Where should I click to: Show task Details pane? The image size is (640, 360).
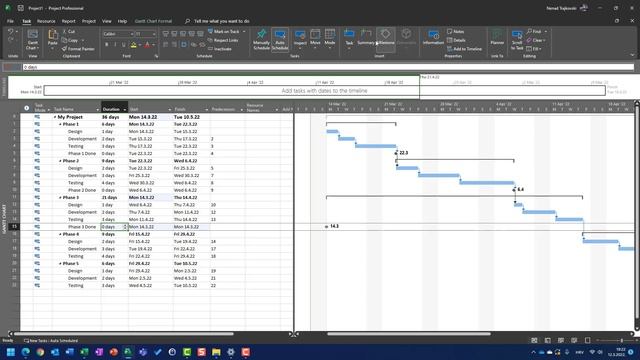(456, 40)
